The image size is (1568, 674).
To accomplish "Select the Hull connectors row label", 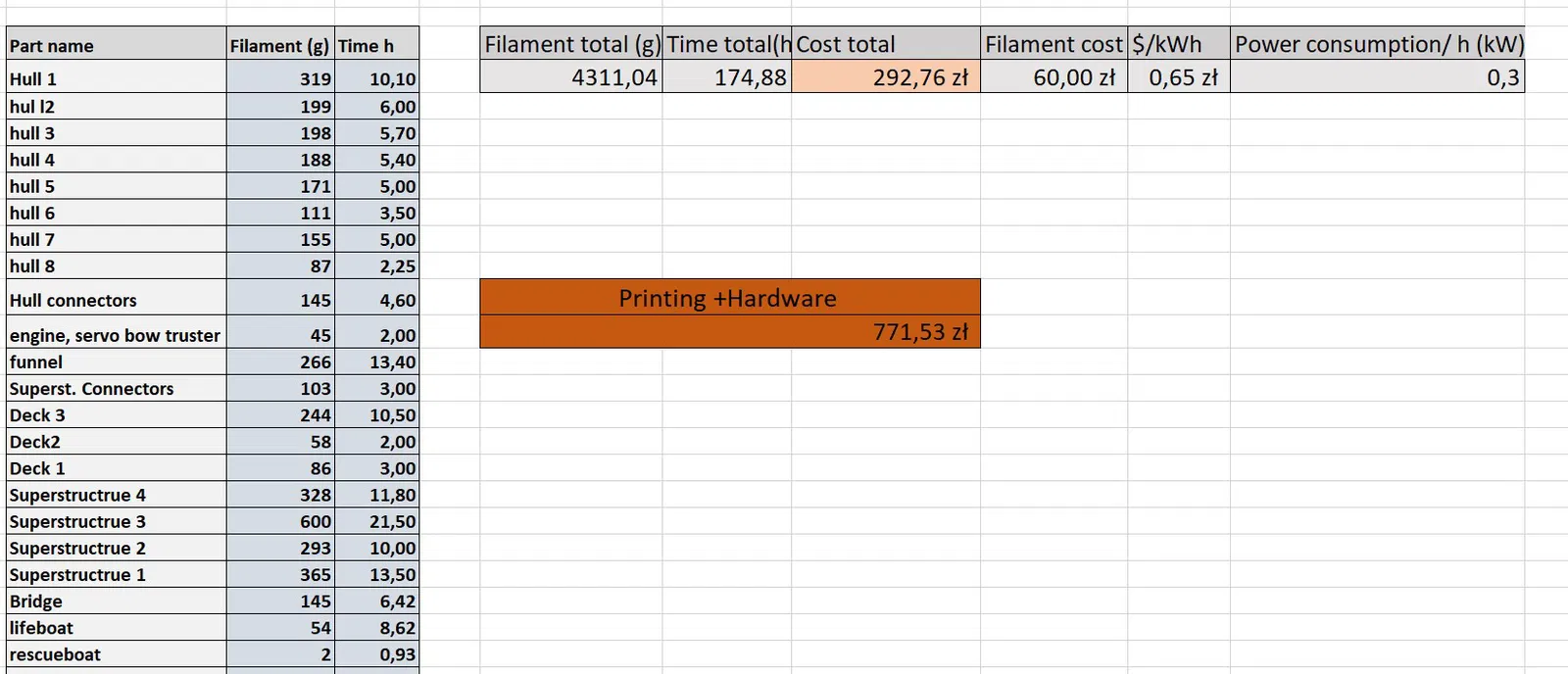I will click(116, 301).
